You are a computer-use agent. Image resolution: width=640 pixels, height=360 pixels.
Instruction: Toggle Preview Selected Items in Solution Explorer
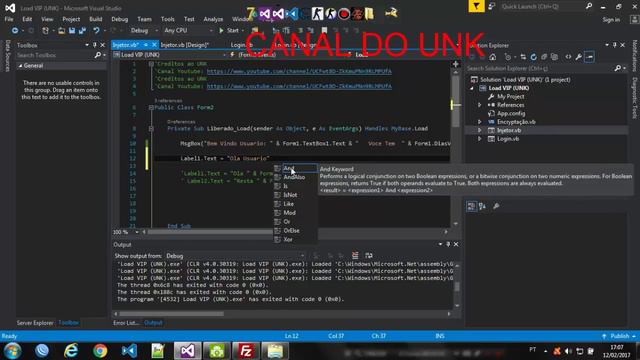pyautogui.click(x=589, y=57)
